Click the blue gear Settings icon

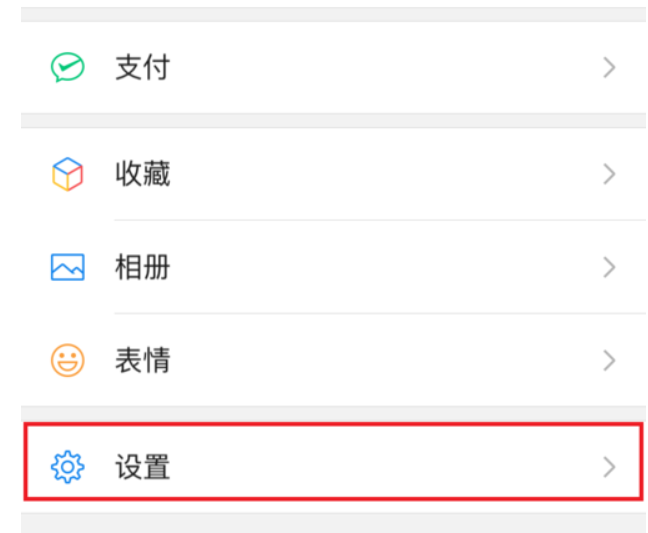point(68,466)
